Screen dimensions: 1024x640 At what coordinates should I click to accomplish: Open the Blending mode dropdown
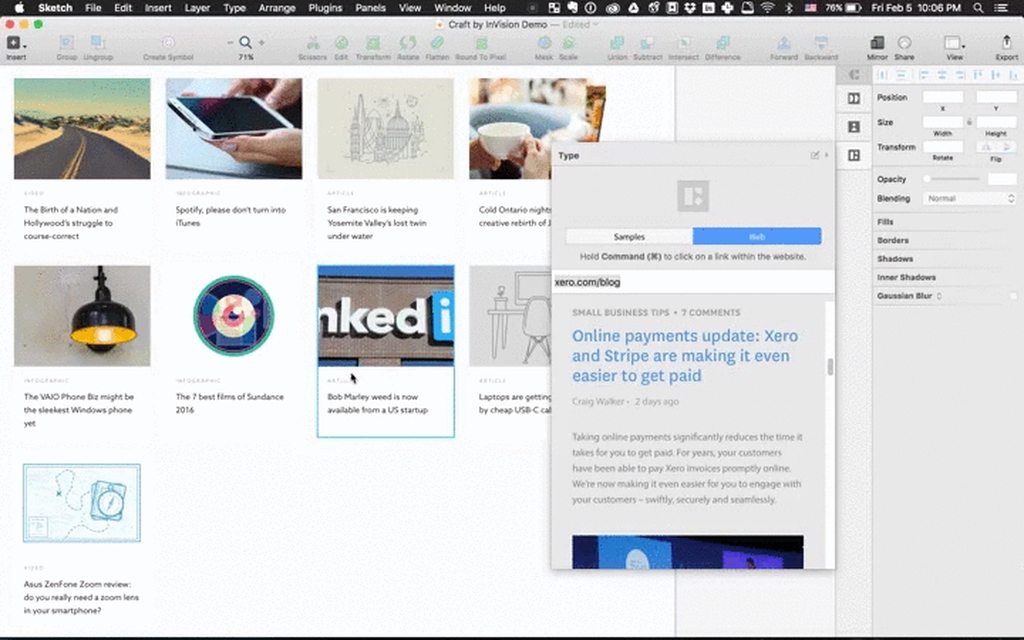click(969, 199)
